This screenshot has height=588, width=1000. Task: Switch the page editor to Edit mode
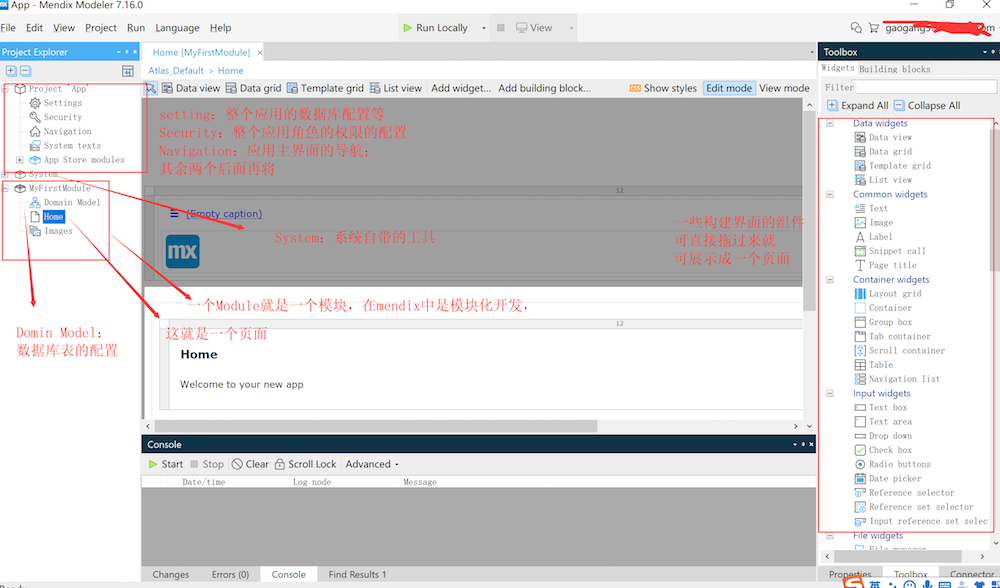[x=729, y=88]
